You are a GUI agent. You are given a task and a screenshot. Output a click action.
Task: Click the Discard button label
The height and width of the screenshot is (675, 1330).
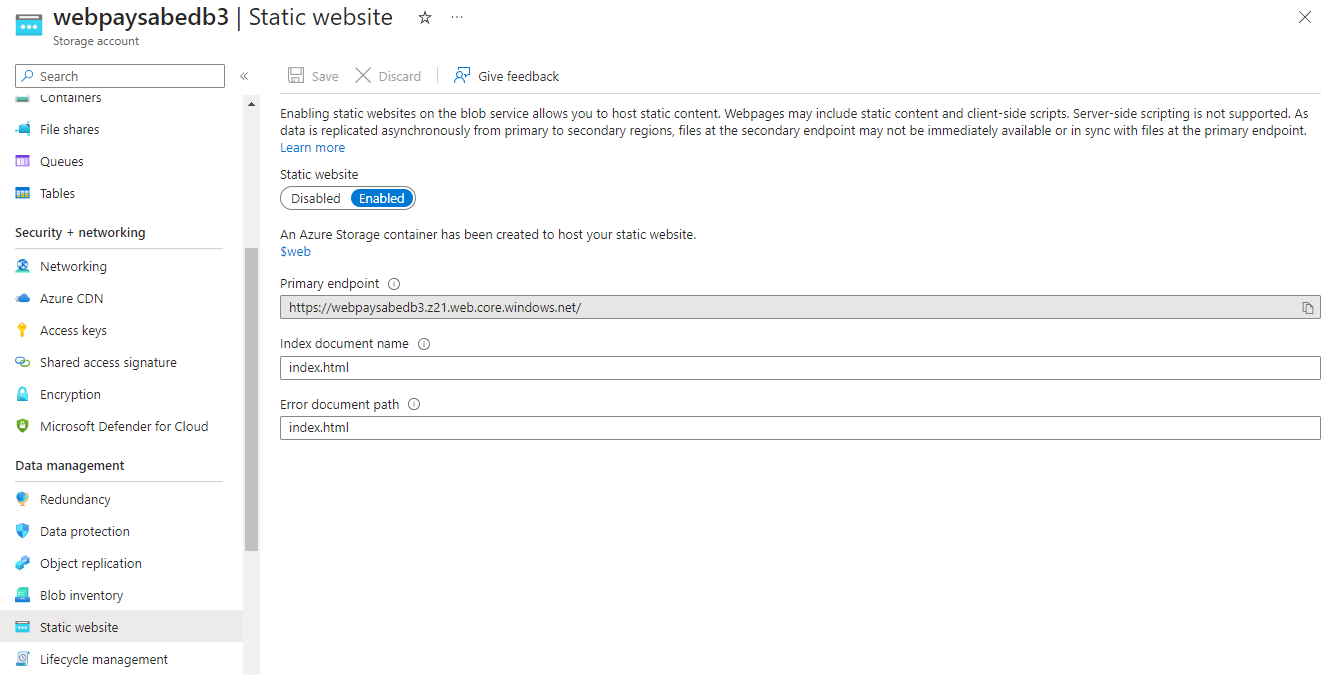tap(400, 77)
